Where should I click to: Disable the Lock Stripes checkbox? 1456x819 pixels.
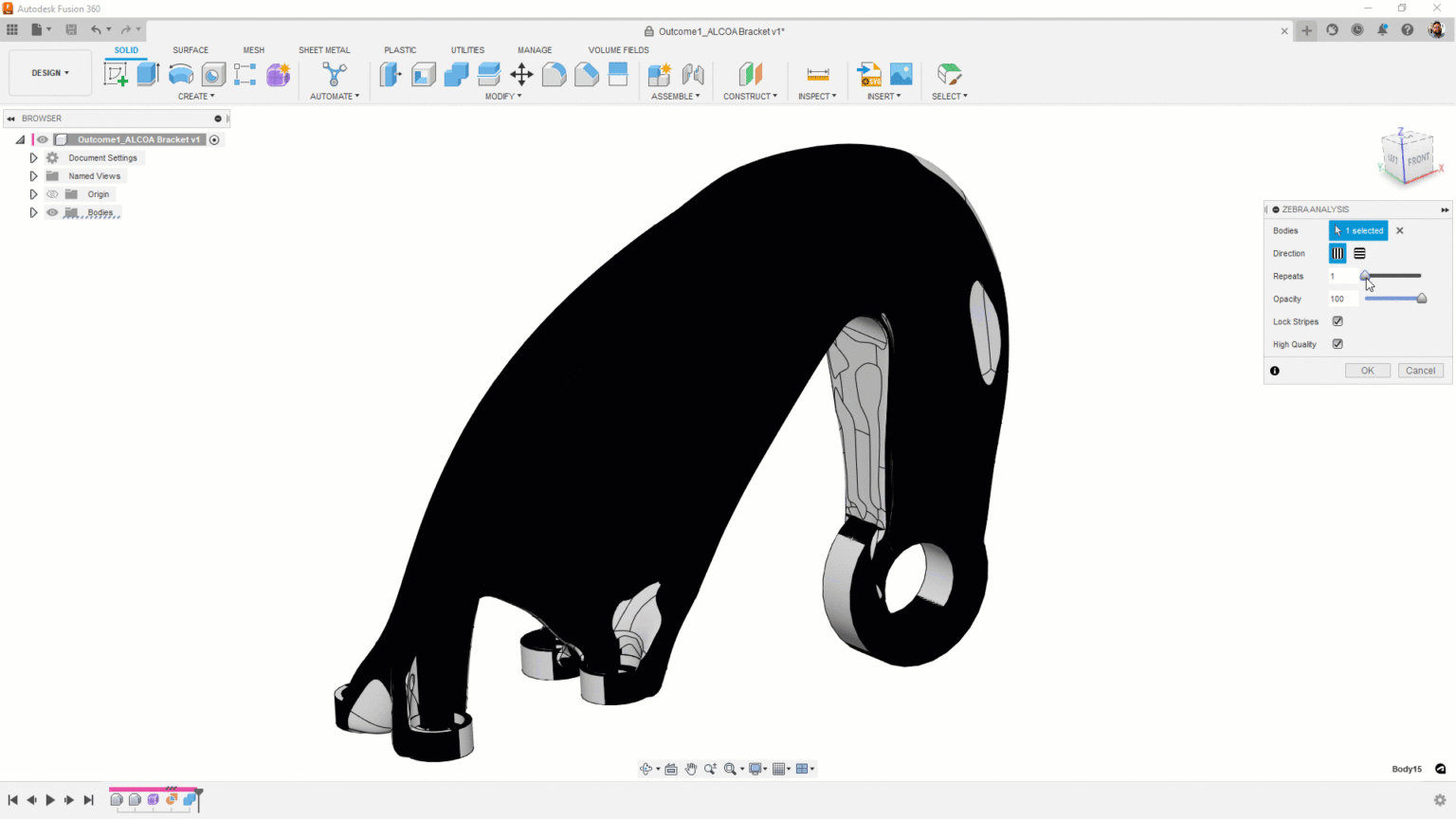(1338, 321)
